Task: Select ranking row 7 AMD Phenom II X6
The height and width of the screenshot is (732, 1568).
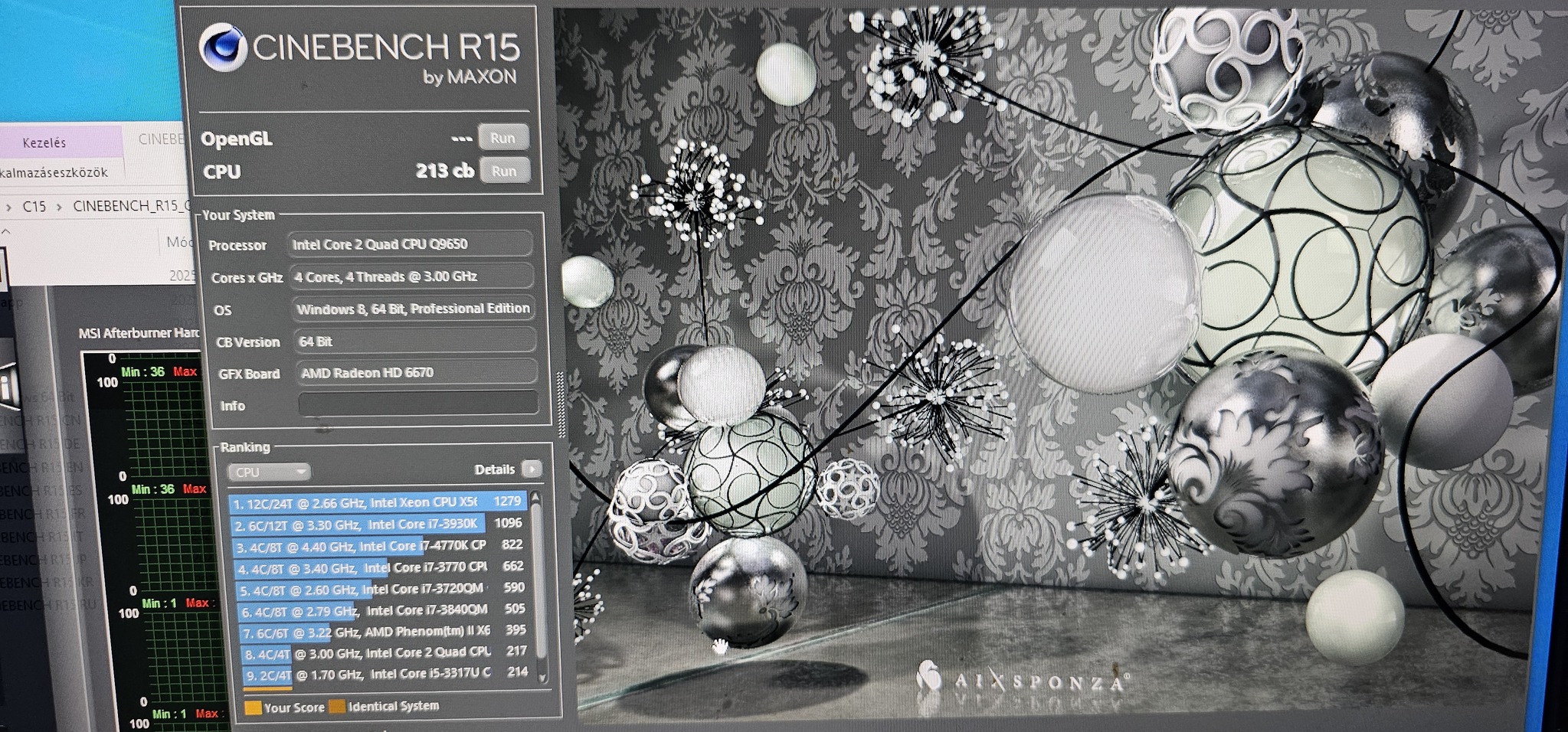Action: tap(384, 632)
